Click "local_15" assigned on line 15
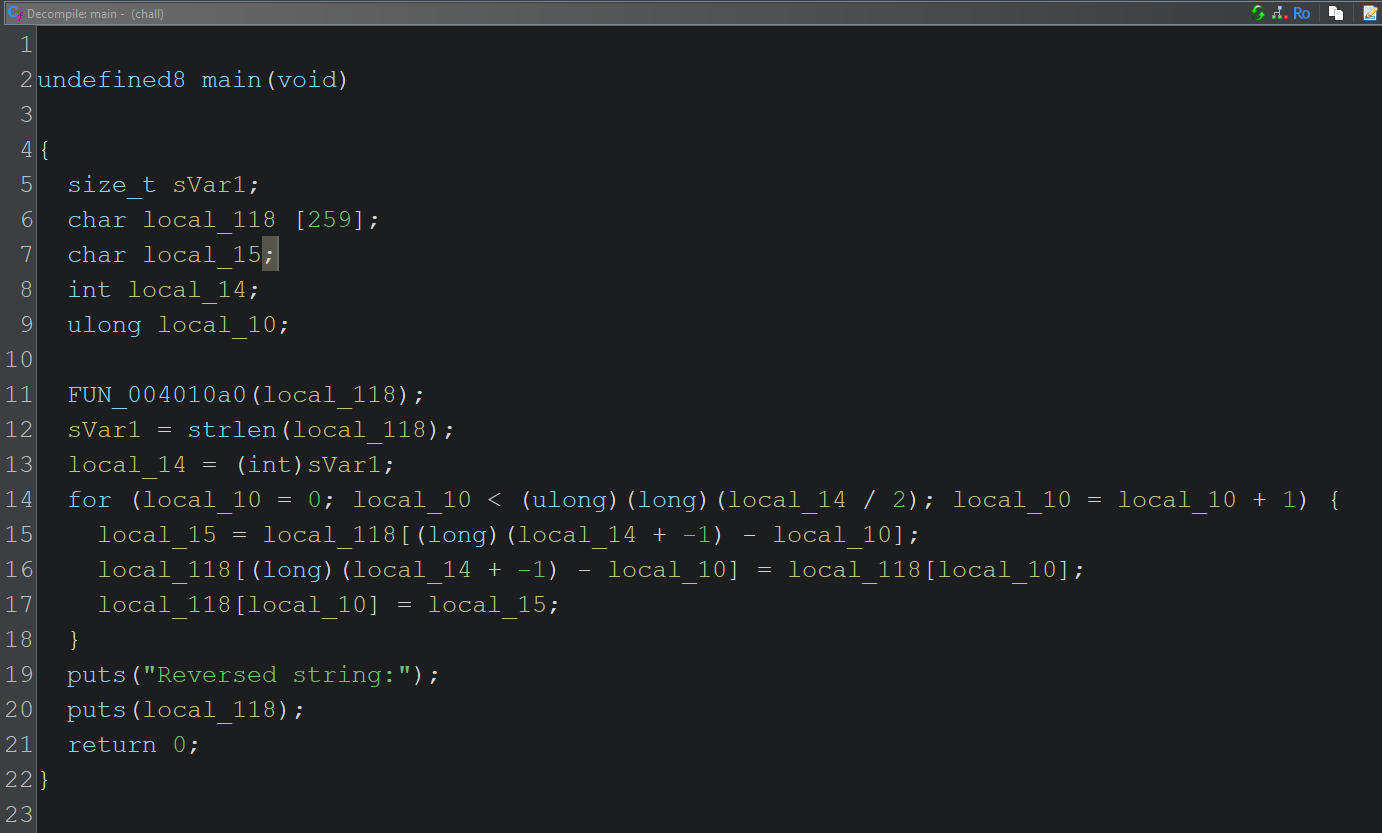This screenshot has width=1382, height=833. coord(157,535)
